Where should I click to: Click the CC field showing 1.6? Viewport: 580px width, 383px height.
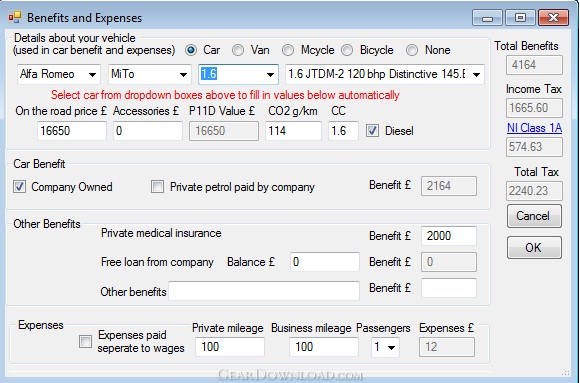(343, 131)
